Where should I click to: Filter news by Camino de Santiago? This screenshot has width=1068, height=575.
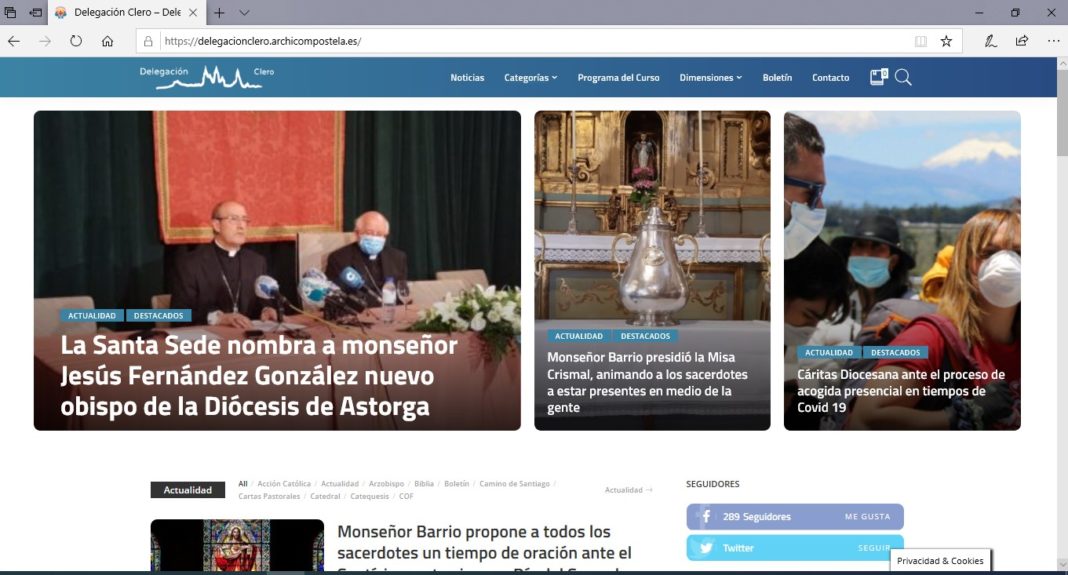click(514, 484)
